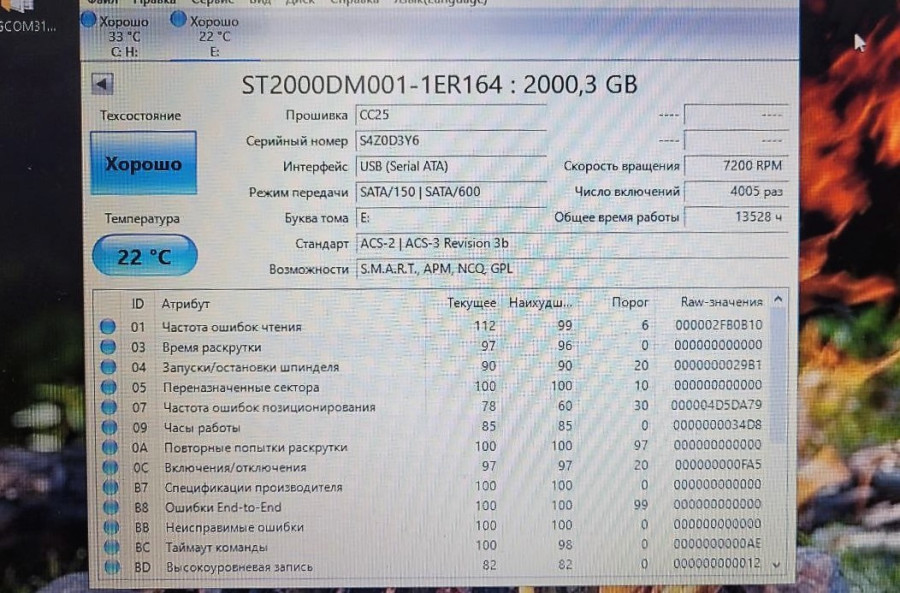Viewport: 900px width, 593px height.
Task: Click the status icon for attribute B7
Action: pyautogui.click(x=111, y=487)
